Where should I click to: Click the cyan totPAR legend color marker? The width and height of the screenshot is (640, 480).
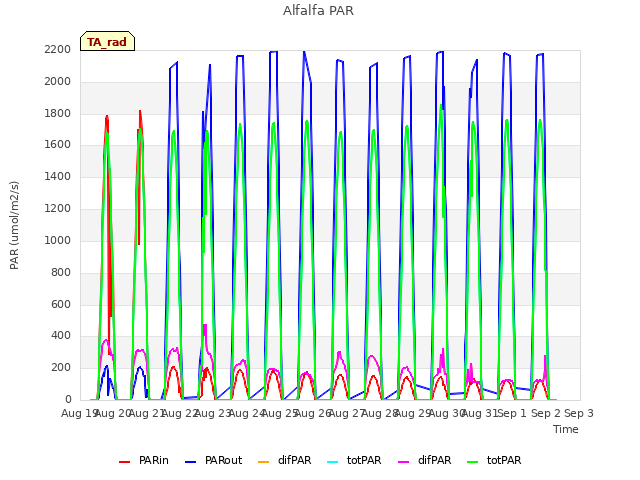(x=333, y=462)
